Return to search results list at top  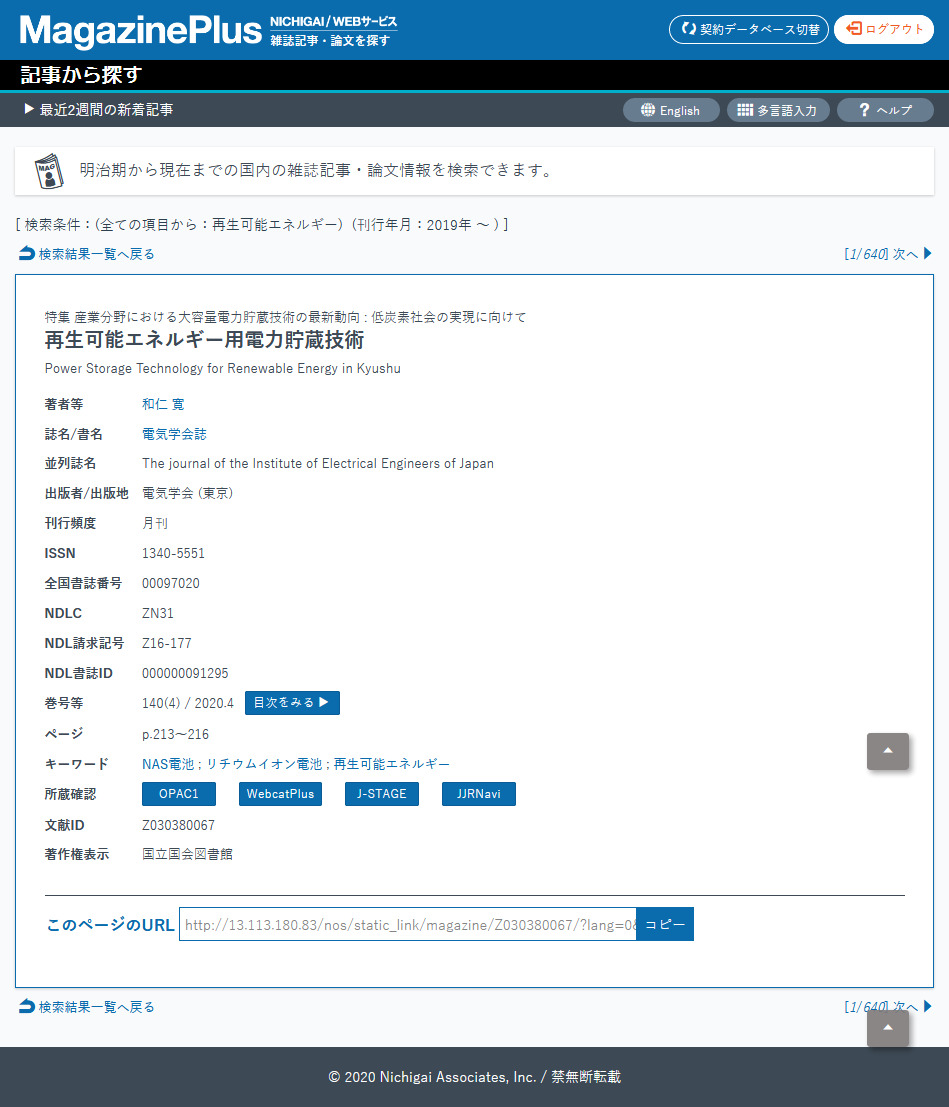87,254
